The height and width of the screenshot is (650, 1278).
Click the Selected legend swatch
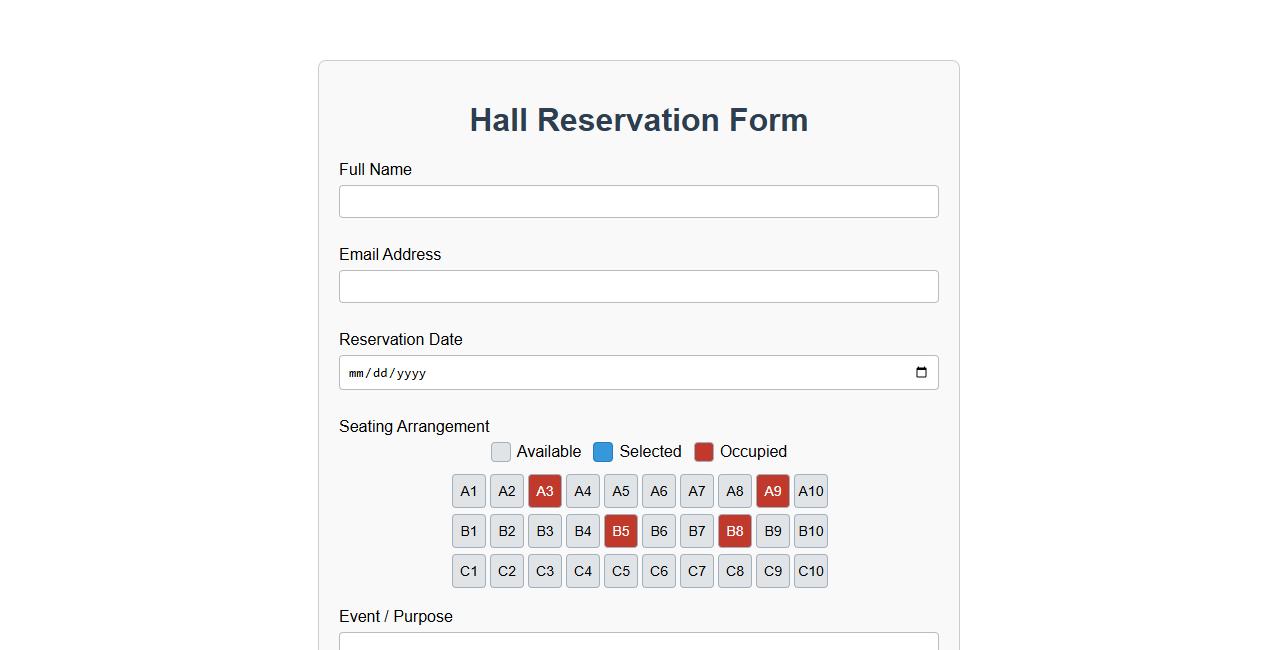602,451
